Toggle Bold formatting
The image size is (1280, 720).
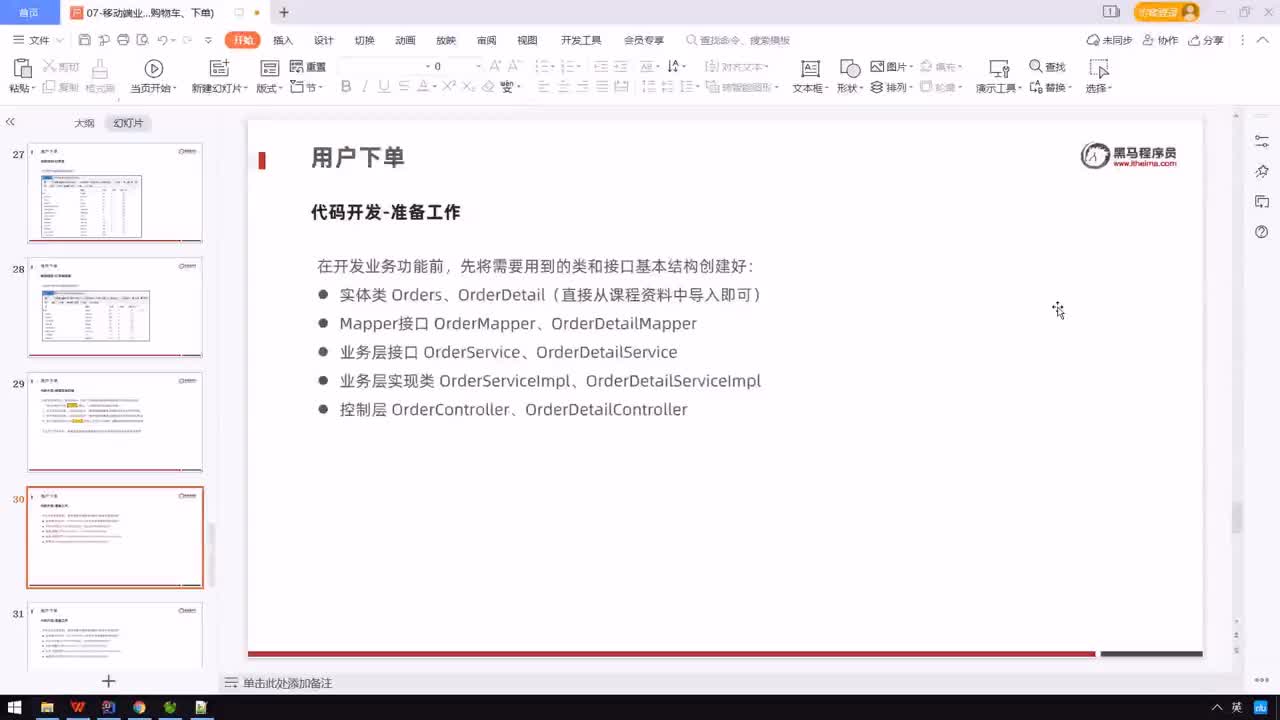pos(346,87)
